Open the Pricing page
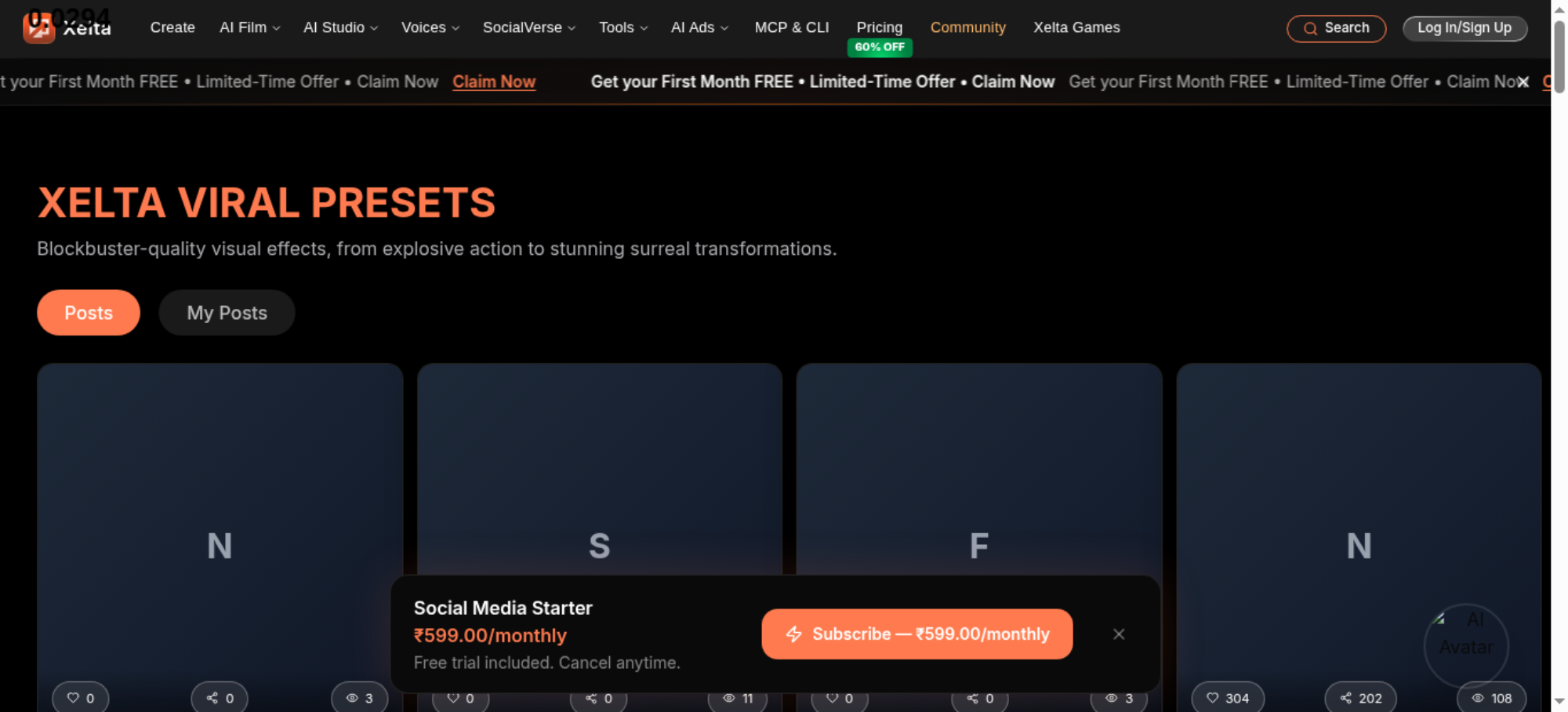Screen dimensions: 1568x712 point(880,27)
